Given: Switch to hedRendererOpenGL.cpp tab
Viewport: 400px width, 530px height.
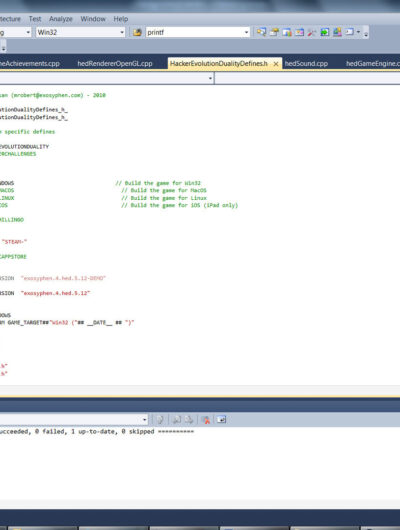Looking at the screenshot, I should pyautogui.click(x=115, y=64).
